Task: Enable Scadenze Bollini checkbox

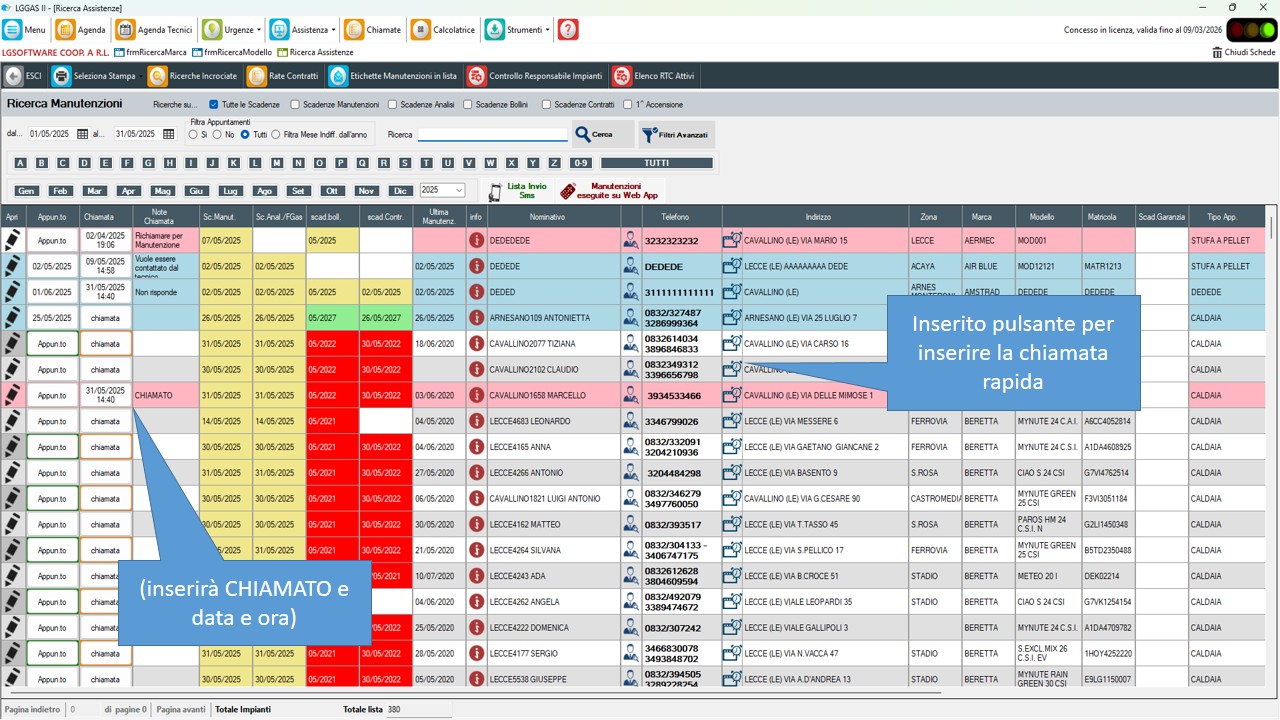Action: pyautogui.click(x=467, y=104)
